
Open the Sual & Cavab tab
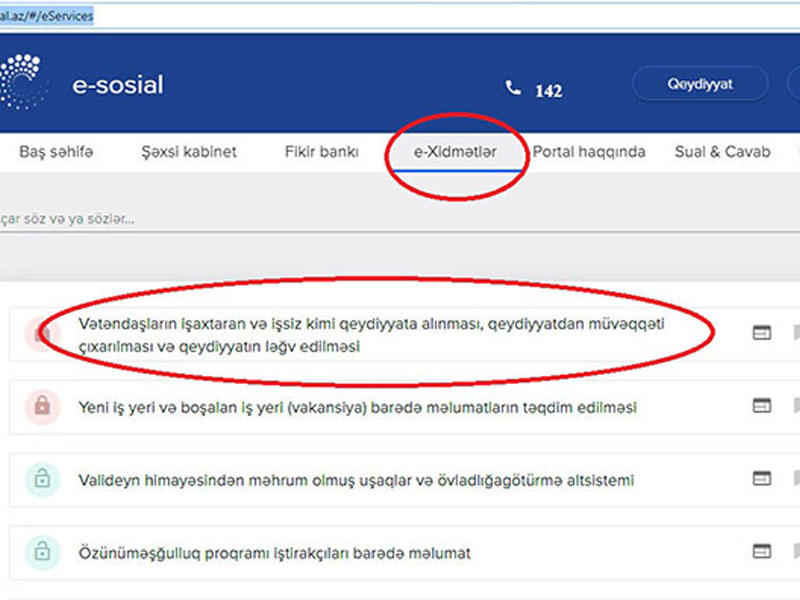[722, 152]
